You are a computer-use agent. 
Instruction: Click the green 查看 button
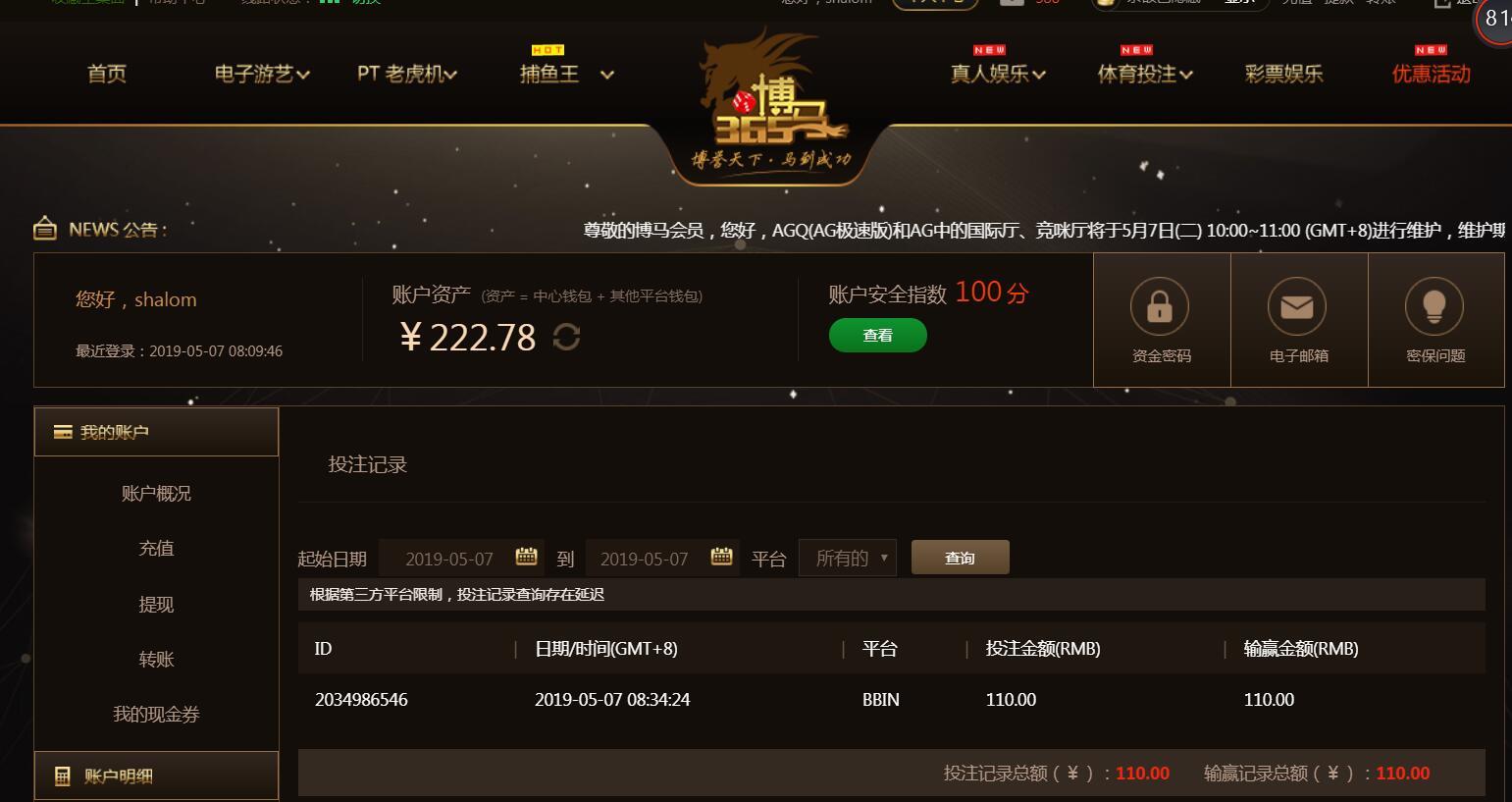click(x=878, y=336)
